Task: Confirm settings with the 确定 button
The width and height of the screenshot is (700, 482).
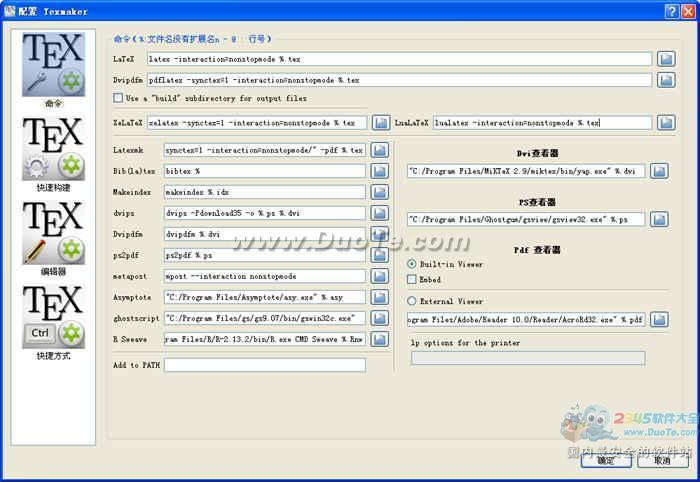Action: [606, 460]
